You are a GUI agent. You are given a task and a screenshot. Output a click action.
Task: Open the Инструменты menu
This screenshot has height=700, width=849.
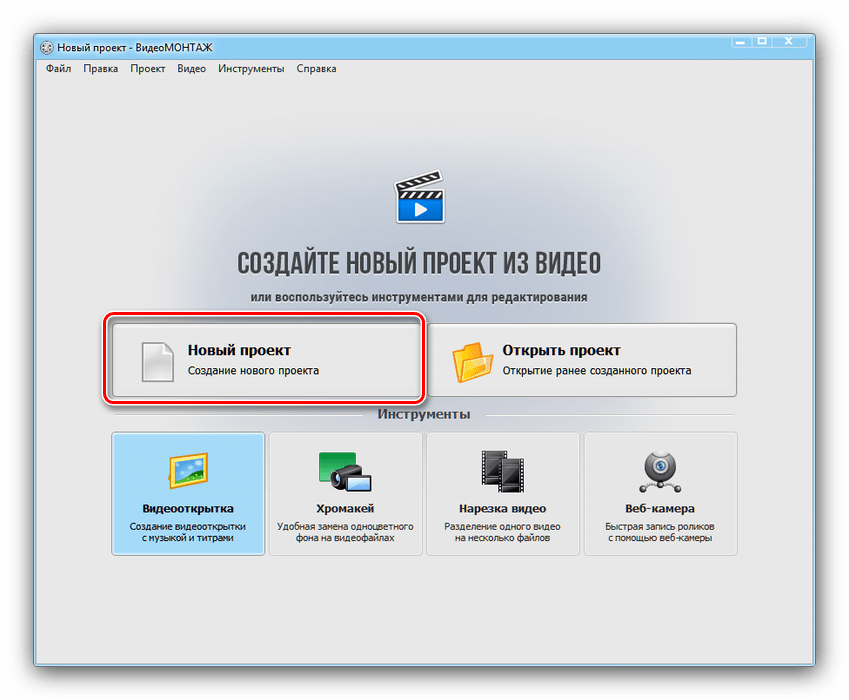pyautogui.click(x=250, y=68)
